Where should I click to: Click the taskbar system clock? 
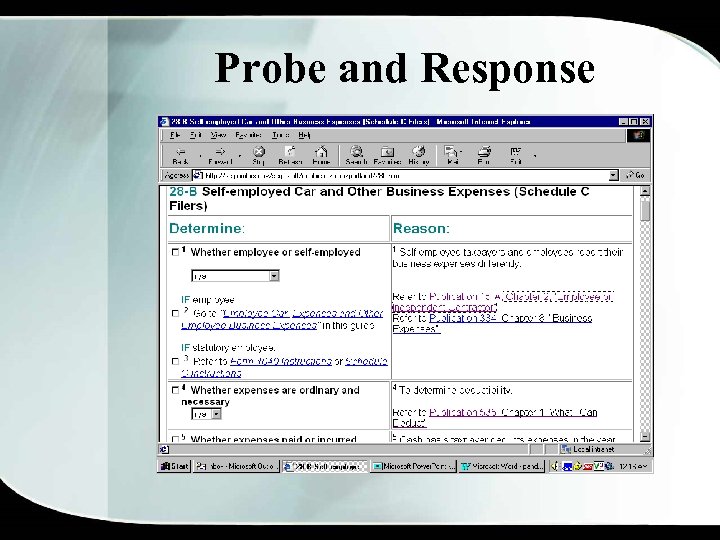tap(634, 467)
